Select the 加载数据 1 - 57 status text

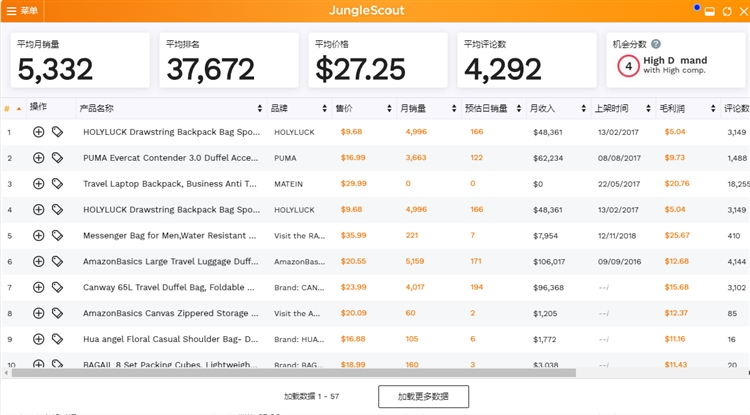(x=311, y=396)
